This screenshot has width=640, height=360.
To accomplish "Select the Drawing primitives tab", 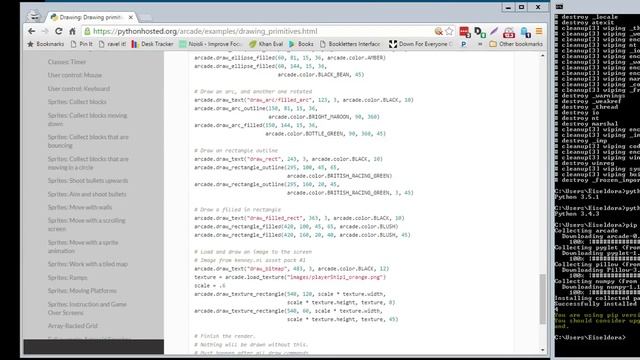I will (x=91, y=17).
